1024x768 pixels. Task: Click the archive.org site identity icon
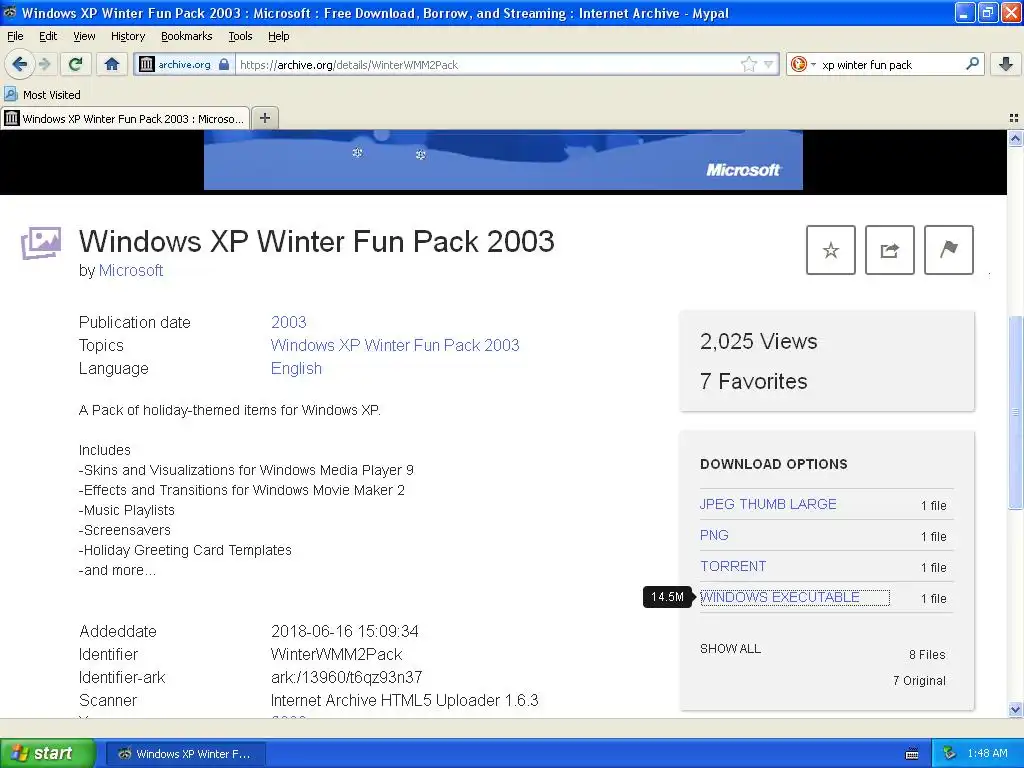147,64
